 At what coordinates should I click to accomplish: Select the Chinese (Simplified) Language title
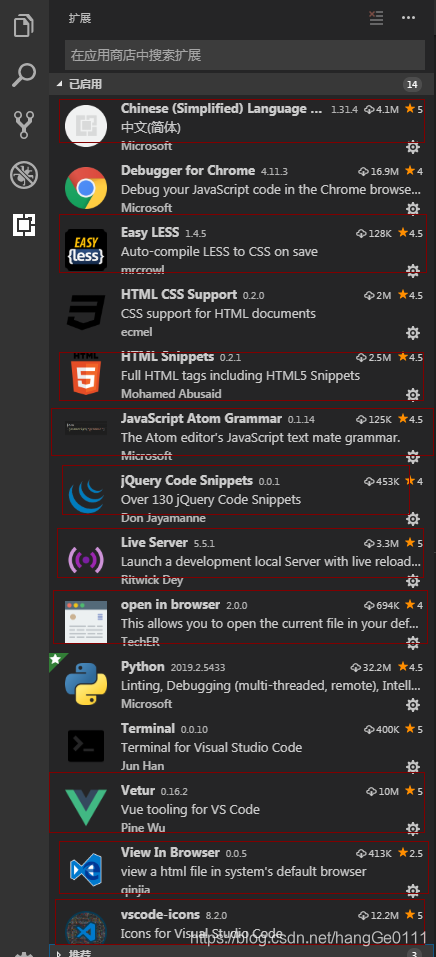(x=222, y=109)
